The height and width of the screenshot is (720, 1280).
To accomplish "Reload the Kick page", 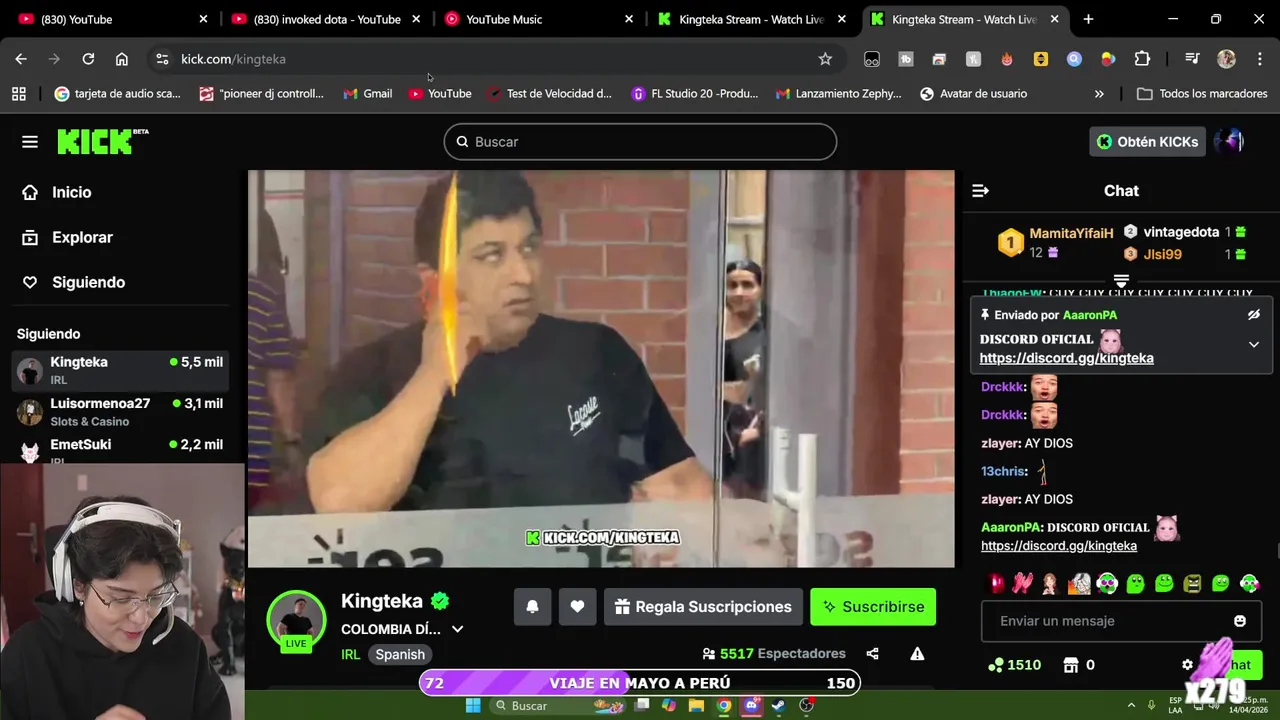I will click(88, 59).
